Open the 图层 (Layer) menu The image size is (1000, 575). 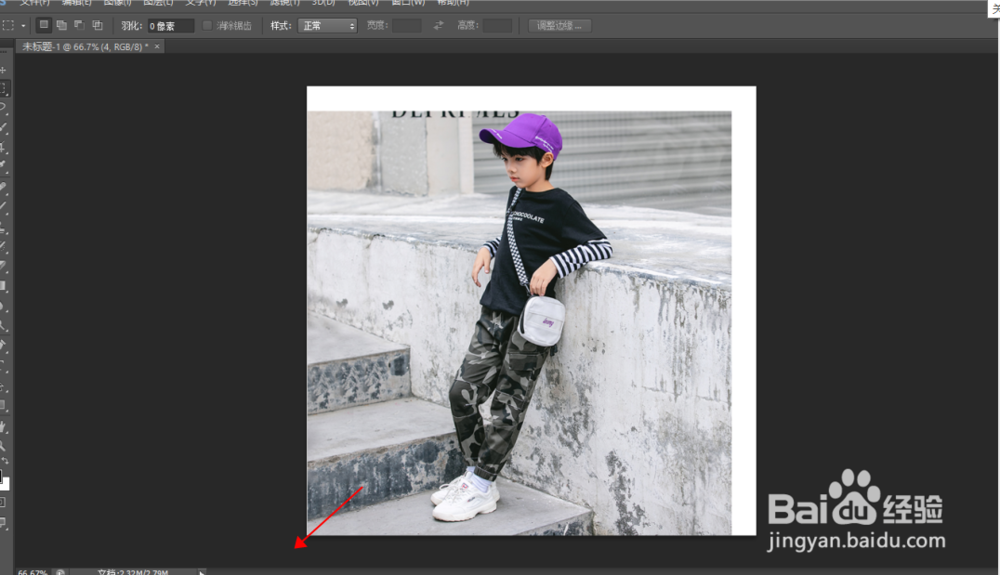tap(158, 3)
